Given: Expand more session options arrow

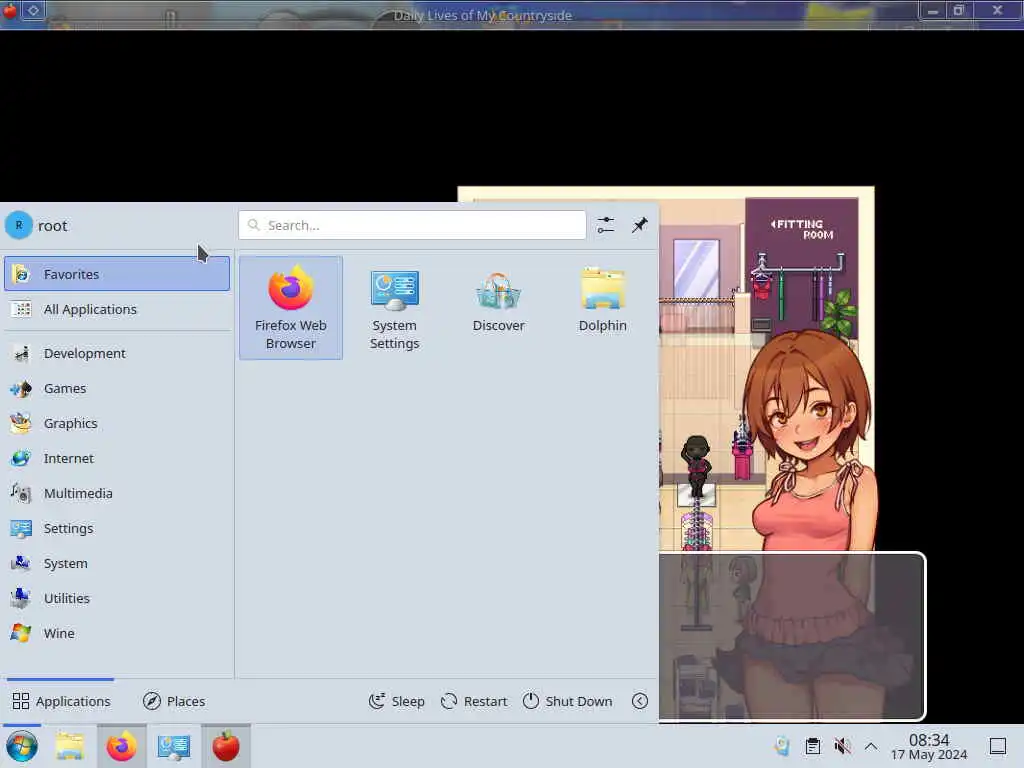Looking at the screenshot, I should (640, 701).
